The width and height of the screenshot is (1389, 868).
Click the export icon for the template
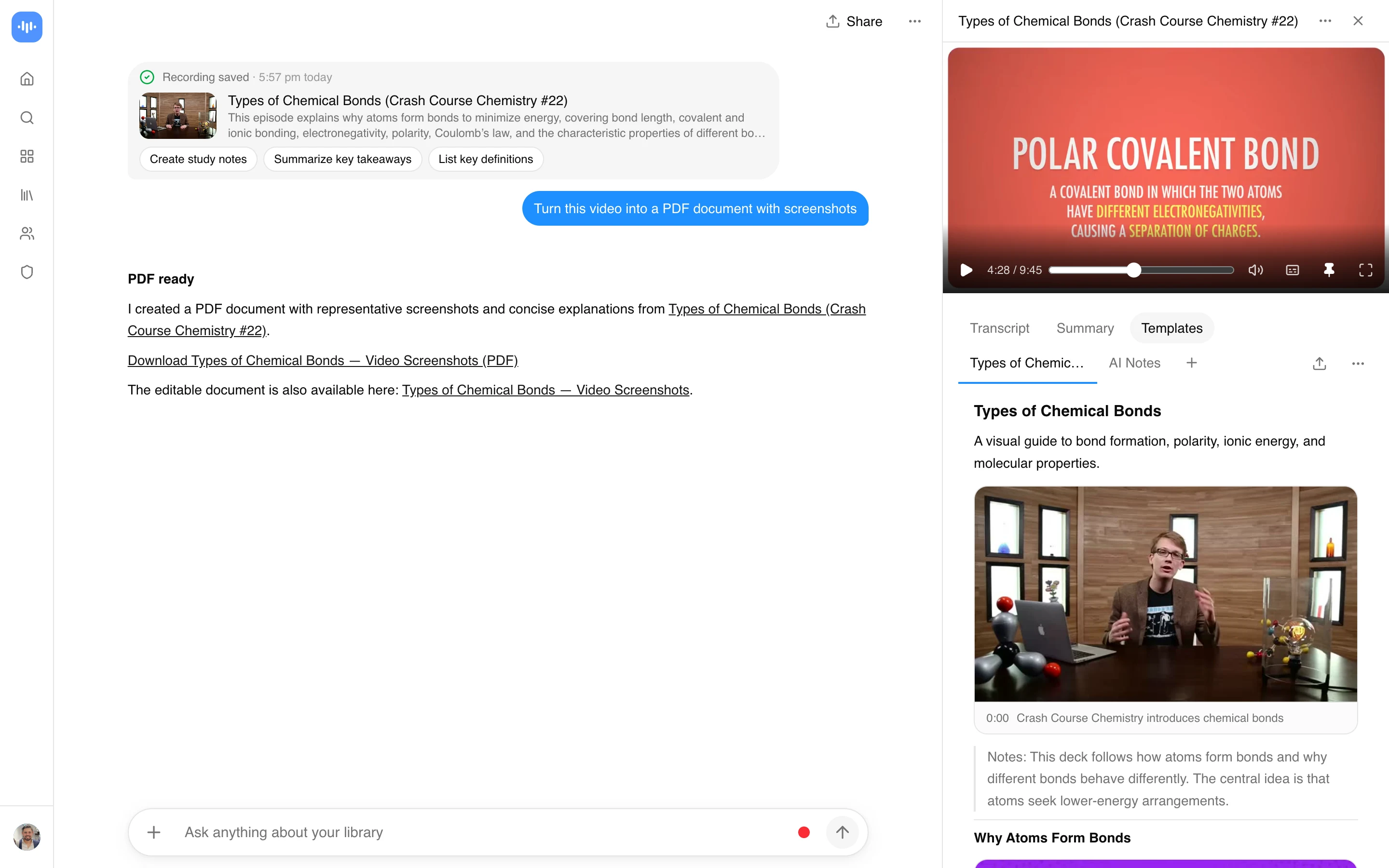click(x=1320, y=364)
